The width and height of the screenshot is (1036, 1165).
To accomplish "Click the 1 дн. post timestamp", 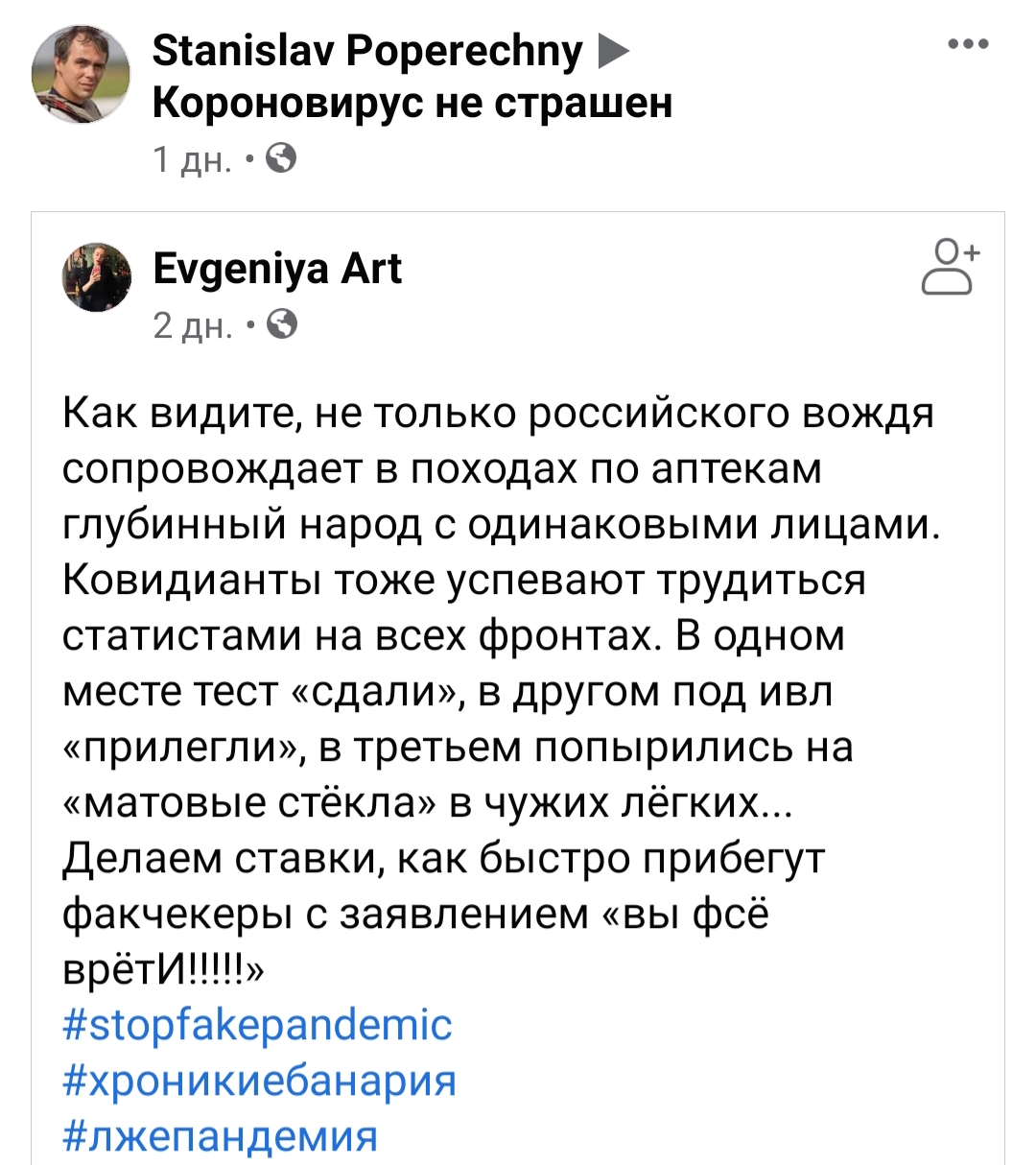I will [192, 158].
